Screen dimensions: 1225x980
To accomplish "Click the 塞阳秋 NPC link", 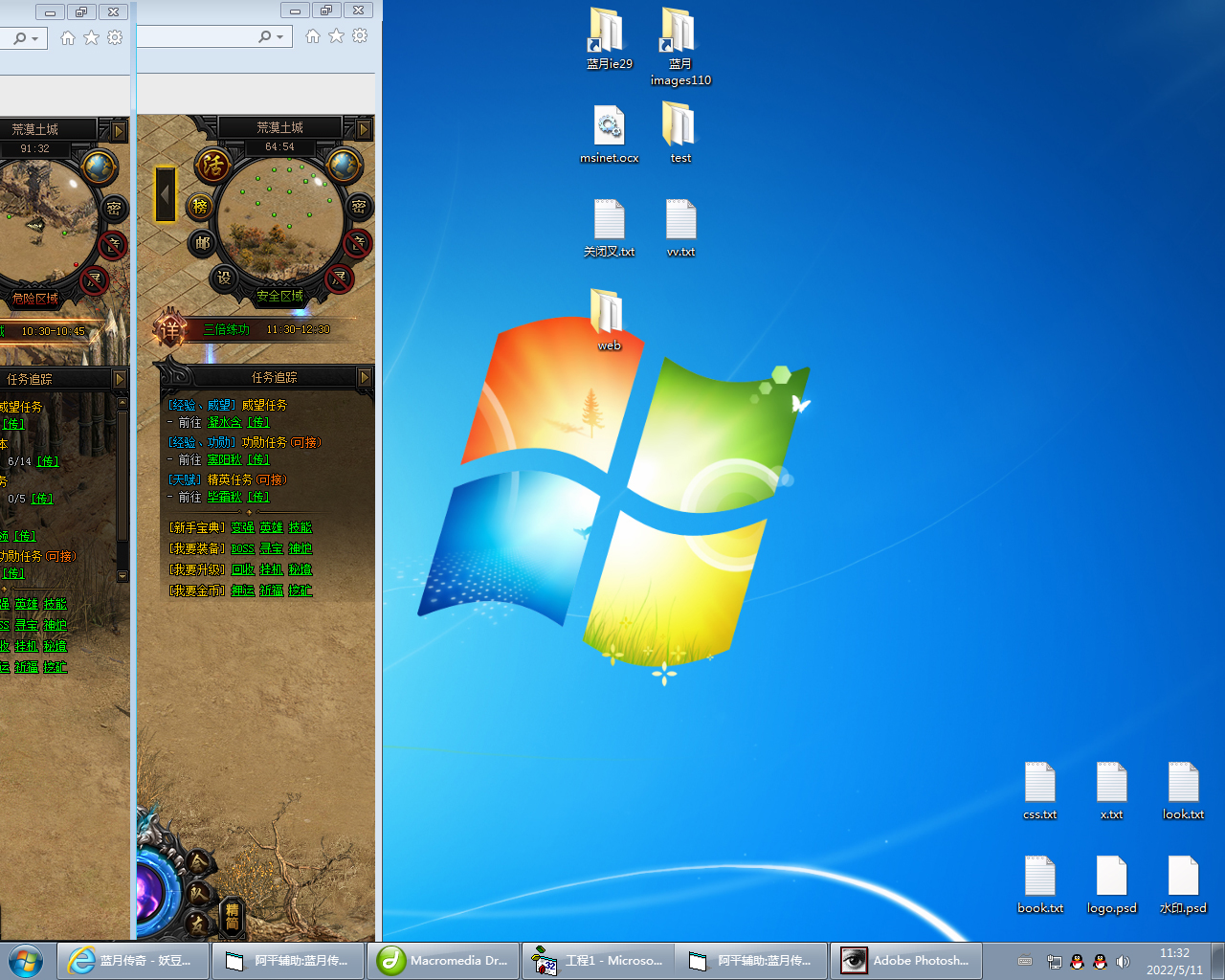I will [x=225, y=459].
